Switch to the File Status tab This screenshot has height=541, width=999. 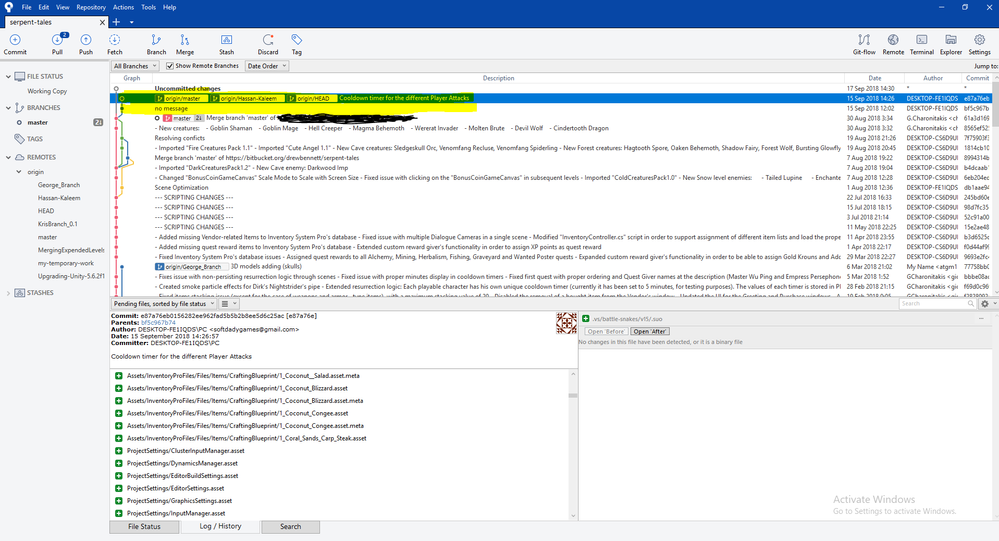[x=145, y=527]
